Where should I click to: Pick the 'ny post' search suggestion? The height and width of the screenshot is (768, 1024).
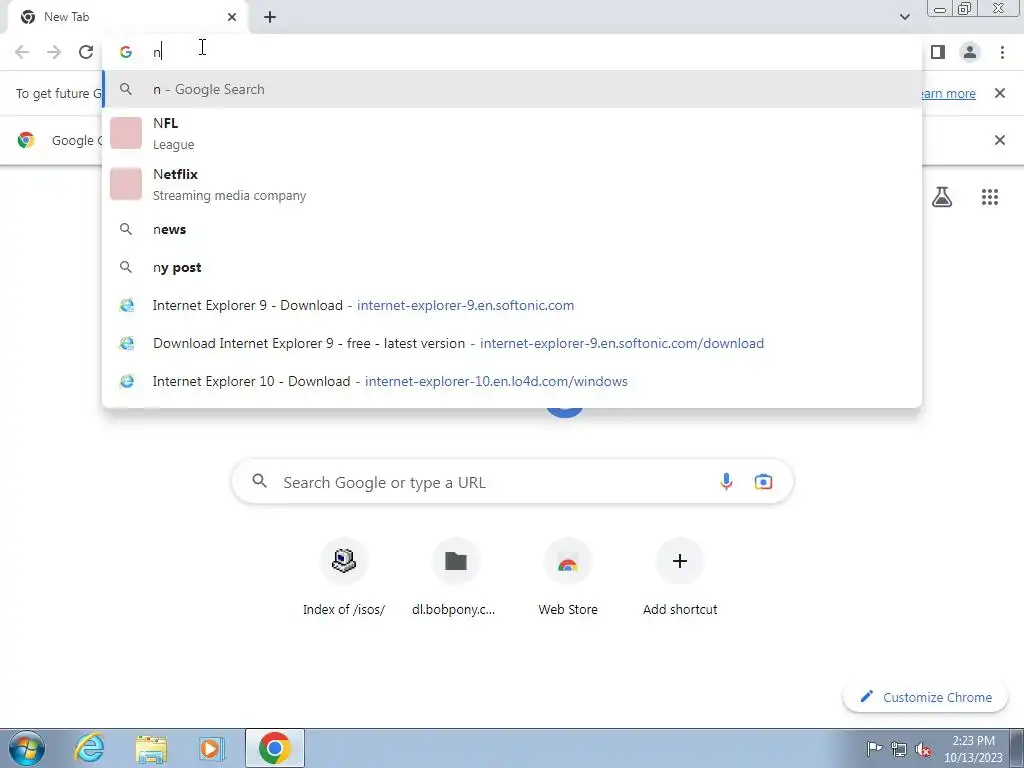(512, 267)
